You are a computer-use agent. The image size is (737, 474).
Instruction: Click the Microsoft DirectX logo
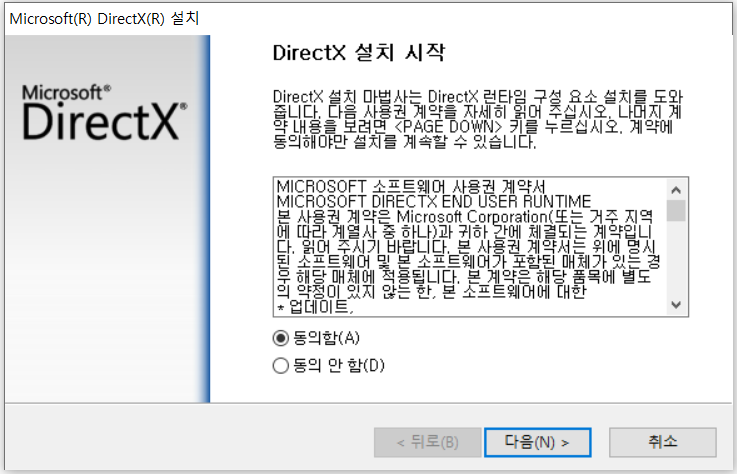click(x=104, y=112)
